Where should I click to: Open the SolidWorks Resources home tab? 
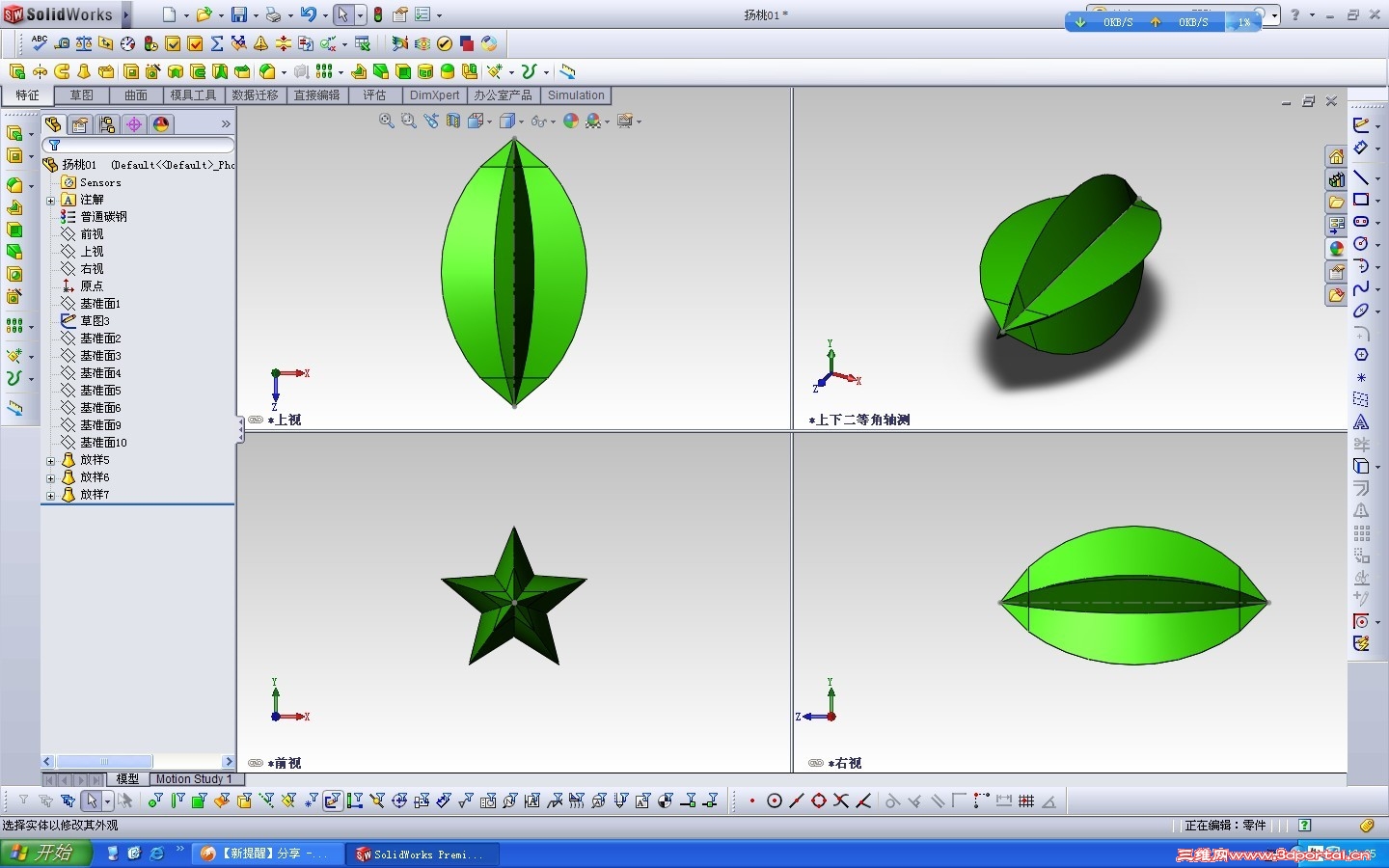point(1336,156)
